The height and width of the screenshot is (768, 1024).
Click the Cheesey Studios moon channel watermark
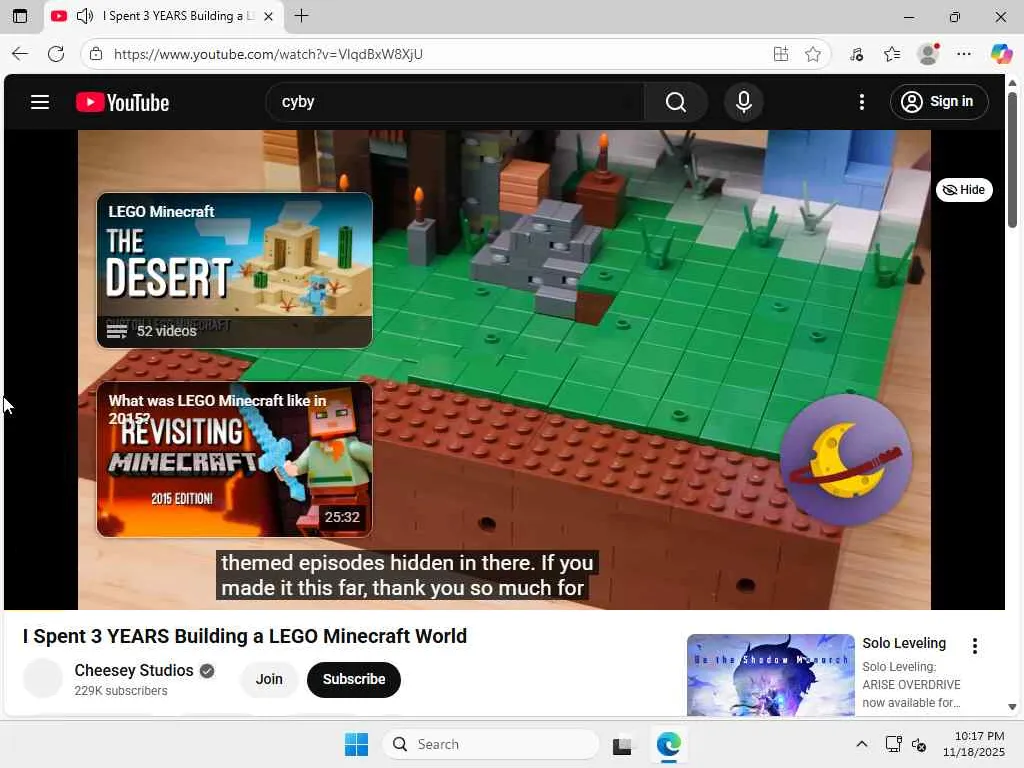pos(846,460)
